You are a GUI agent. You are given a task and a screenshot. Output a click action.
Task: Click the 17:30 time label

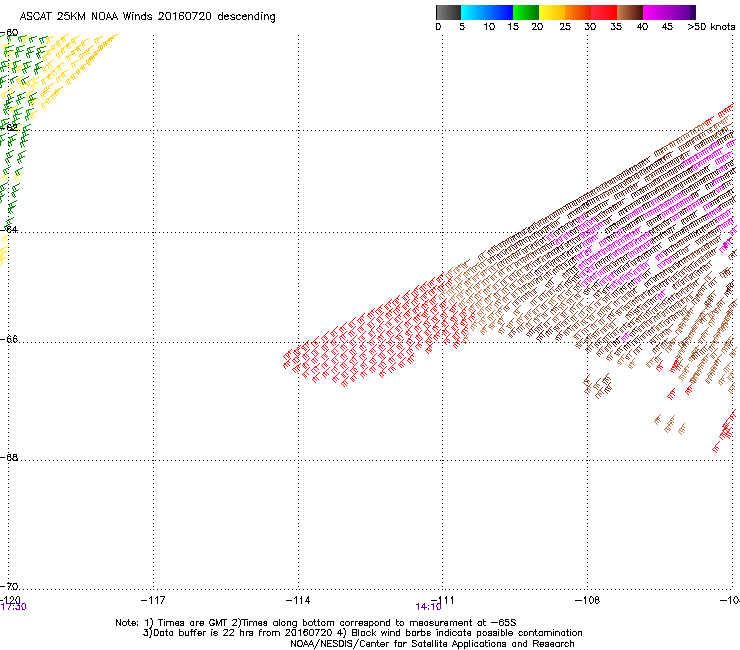click(x=14, y=607)
